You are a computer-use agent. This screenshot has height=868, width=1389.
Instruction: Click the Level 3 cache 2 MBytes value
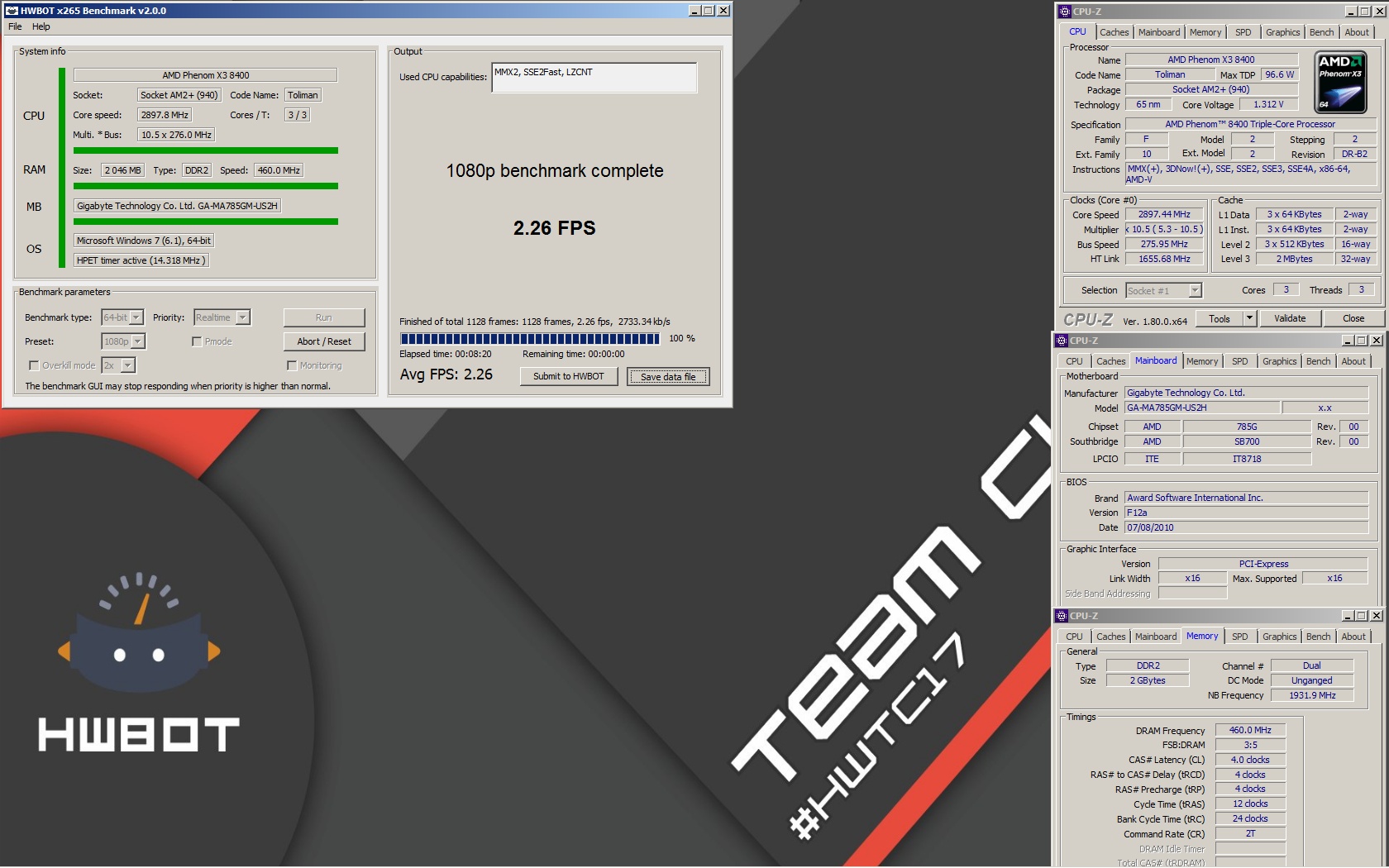click(1294, 259)
